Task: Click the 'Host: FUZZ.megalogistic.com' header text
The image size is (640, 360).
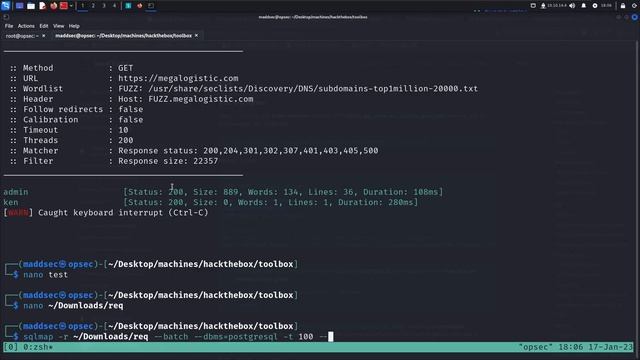Action: (186, 99)
